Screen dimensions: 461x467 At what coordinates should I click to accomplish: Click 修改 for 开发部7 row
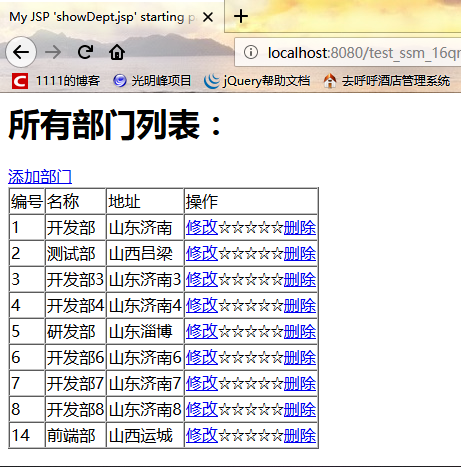click(x=202, y=384)
